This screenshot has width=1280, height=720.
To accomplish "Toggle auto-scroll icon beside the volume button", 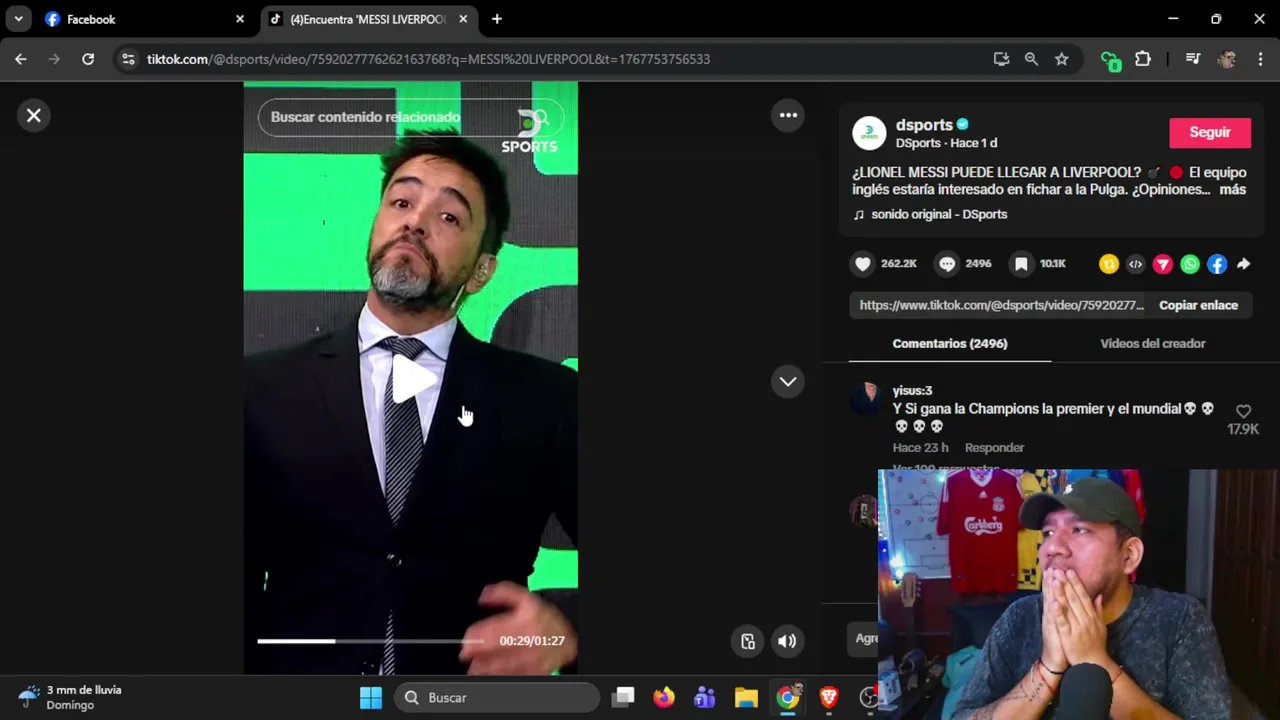I will click(748, 641).
